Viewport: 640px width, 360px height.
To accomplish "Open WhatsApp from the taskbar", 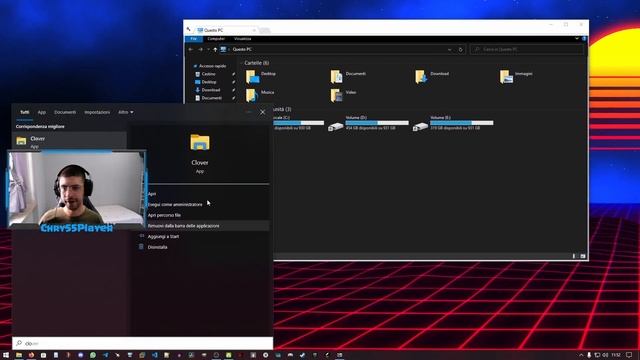I will click(x=93, y=355).
